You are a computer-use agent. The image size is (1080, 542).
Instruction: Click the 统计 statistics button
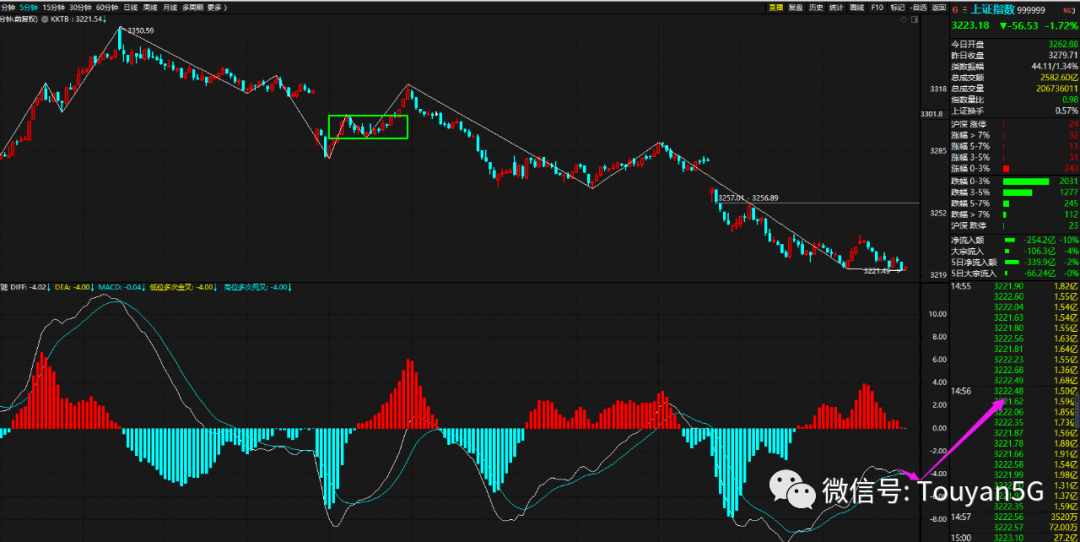[835, 7]
